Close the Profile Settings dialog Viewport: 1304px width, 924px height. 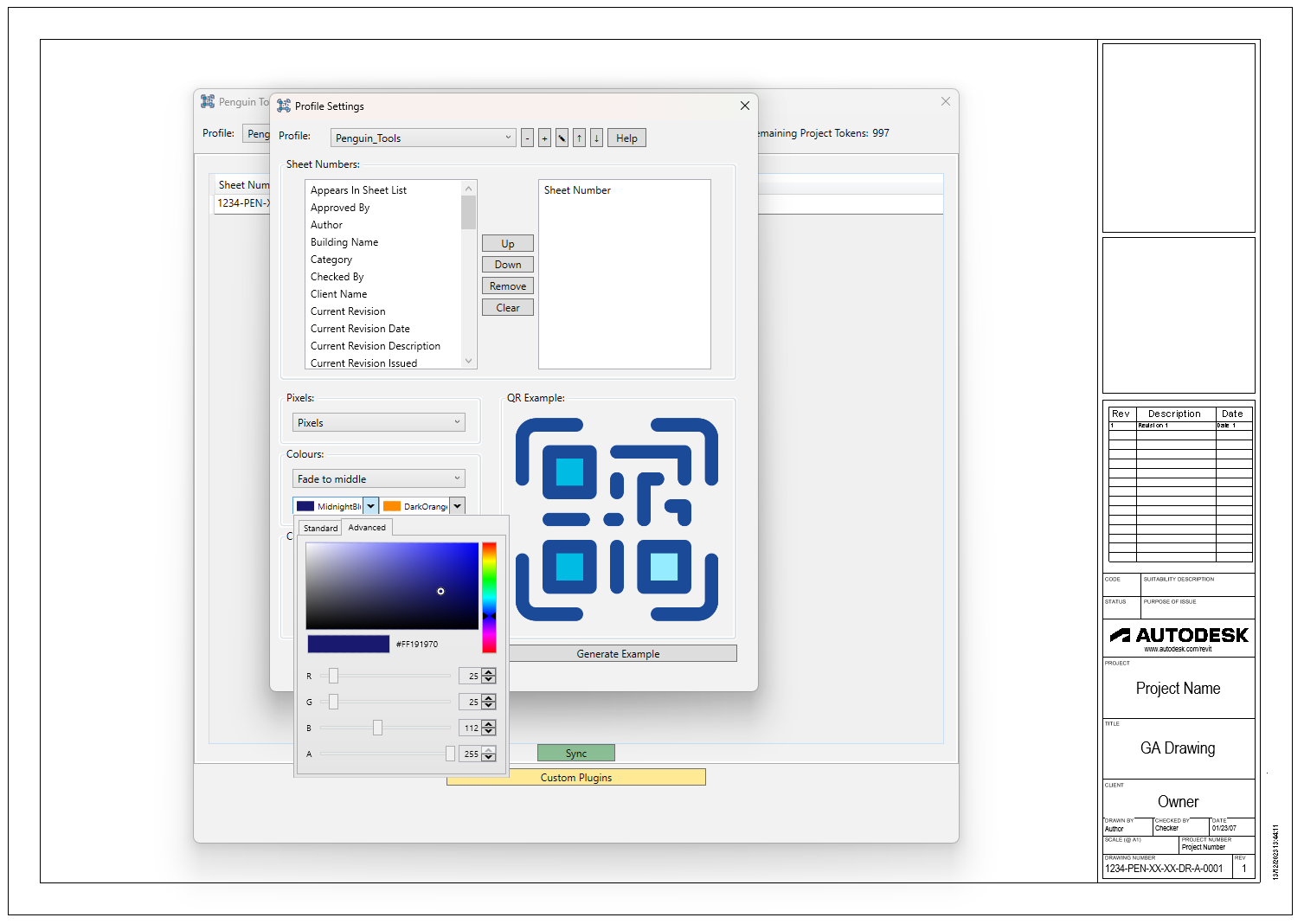745,106
